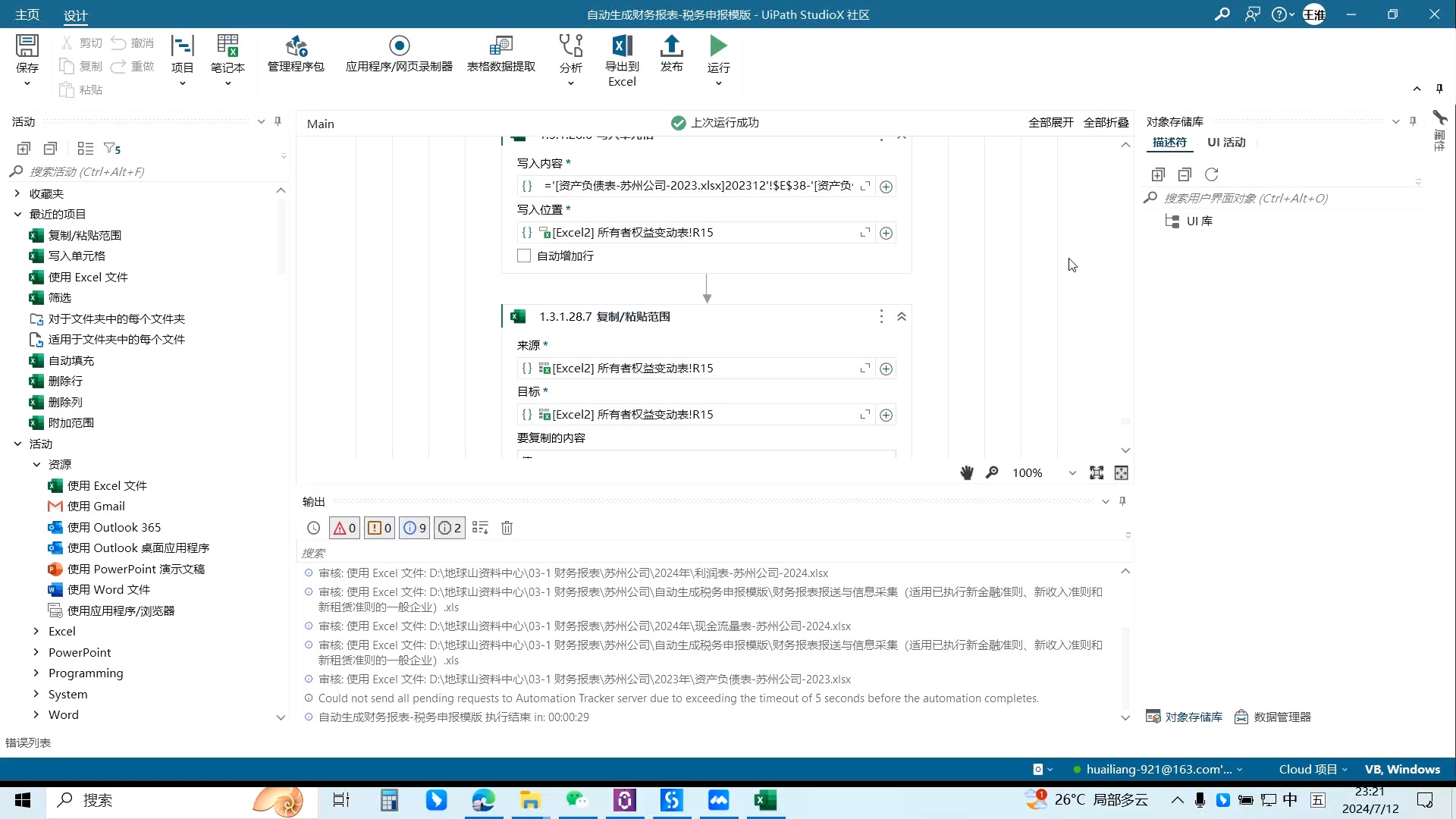Click the 搜索活动 search field
This screenshot has width=1456, height=819.
tap(148, 172)
